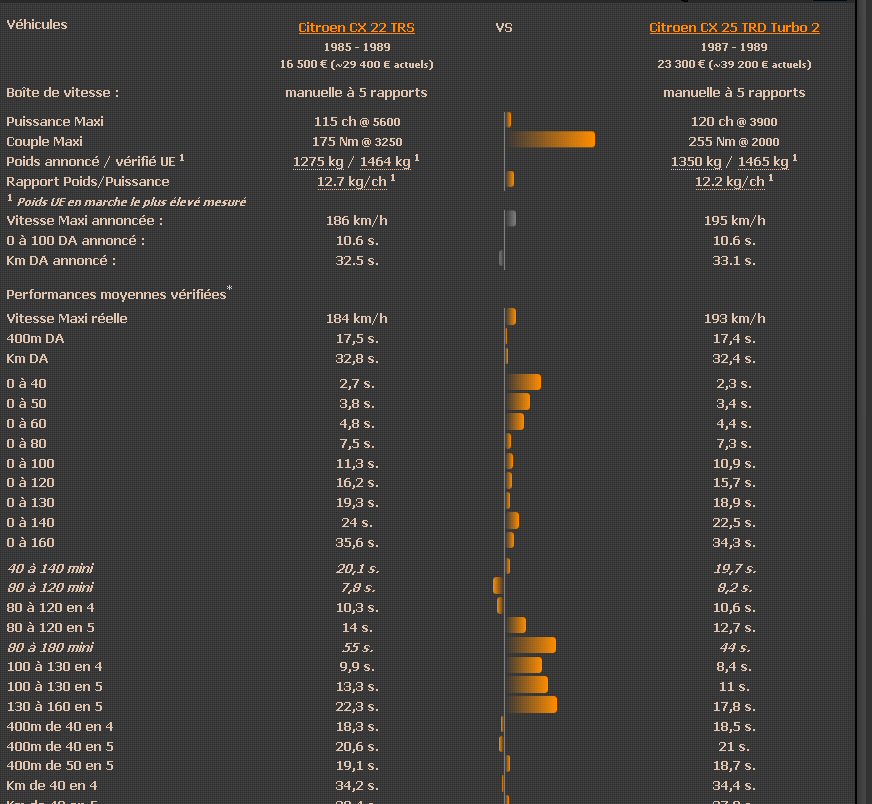Viewport: 872px width, 804px height.
Task: Click the orange Couple Maxi comparison bar
Action: click(550, 140)
